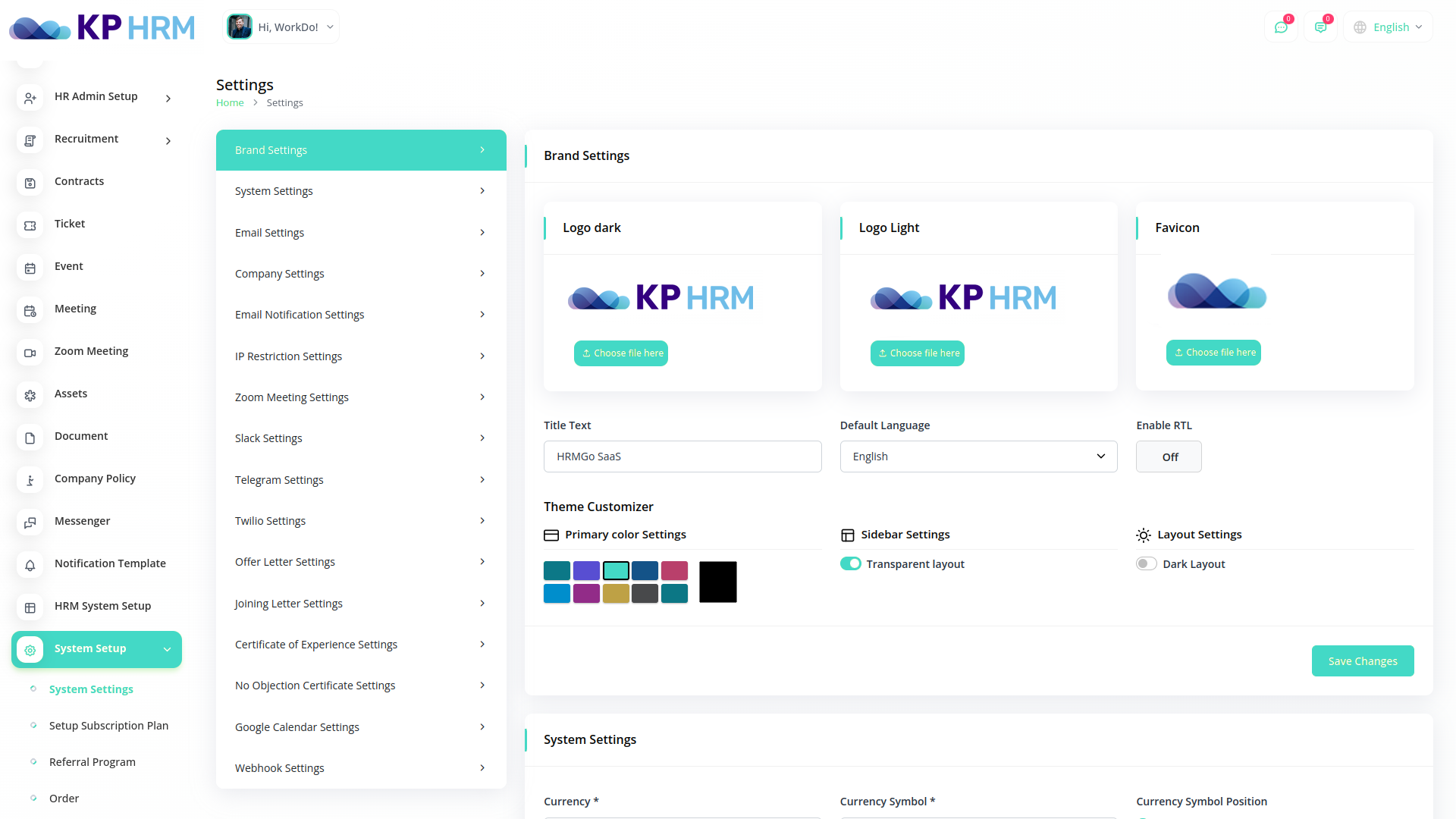Screen dimensions: 1456x819
Task: Click the HRM System Setup icon
Action: point(30,607)
